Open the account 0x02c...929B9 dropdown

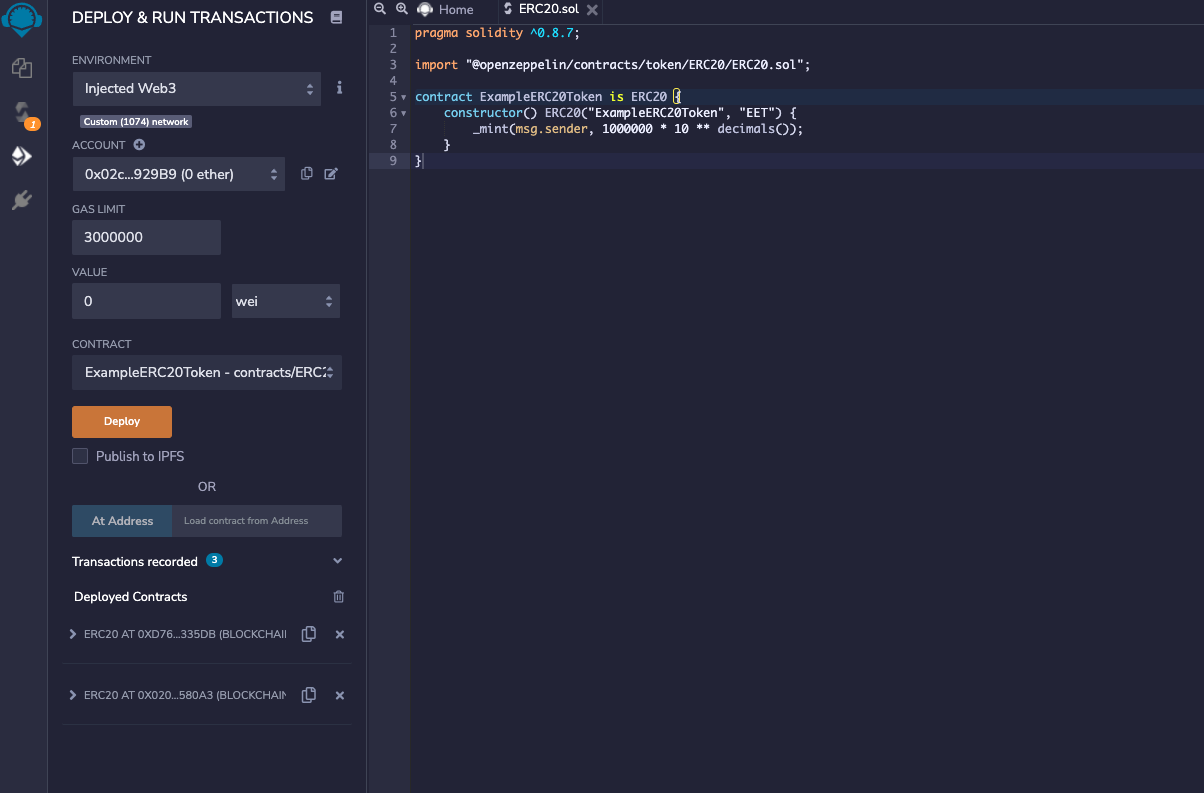(179, 174)
